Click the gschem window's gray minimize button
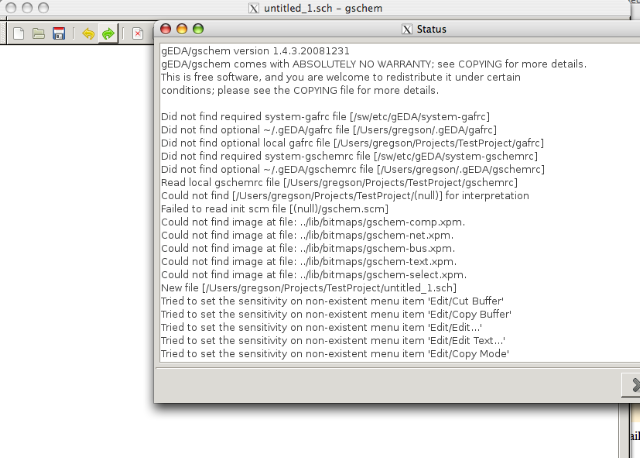Viewport: 640px width, 458px height. coord(25,8)
